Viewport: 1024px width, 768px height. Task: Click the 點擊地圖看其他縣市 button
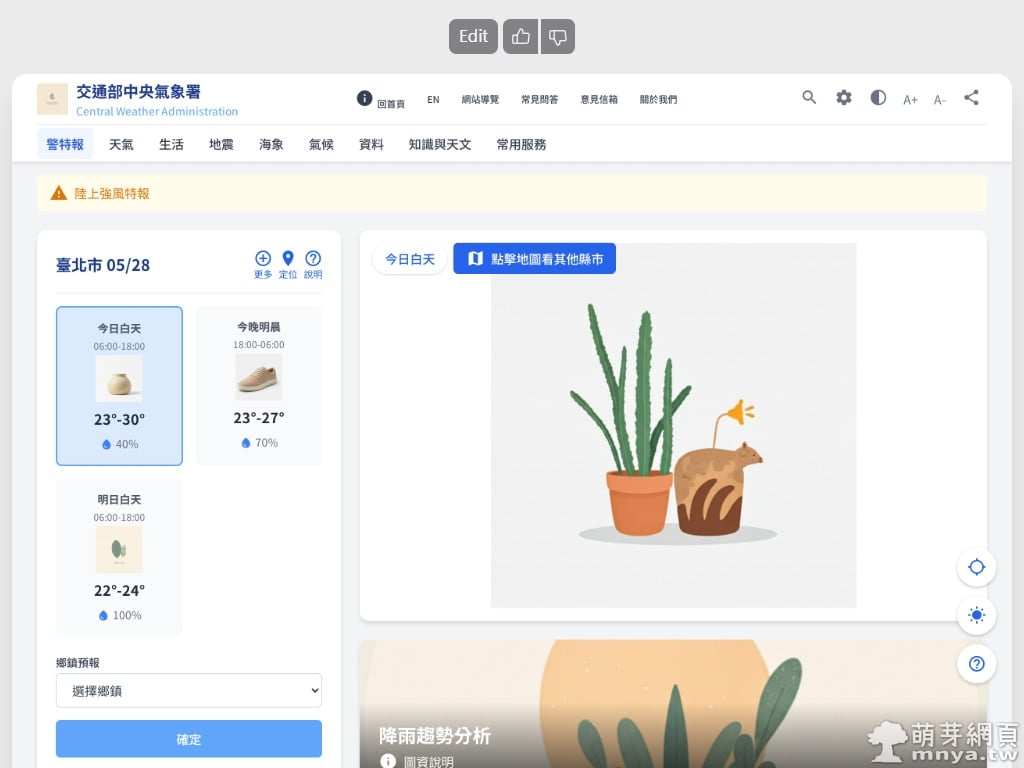[x=534, y=259]
